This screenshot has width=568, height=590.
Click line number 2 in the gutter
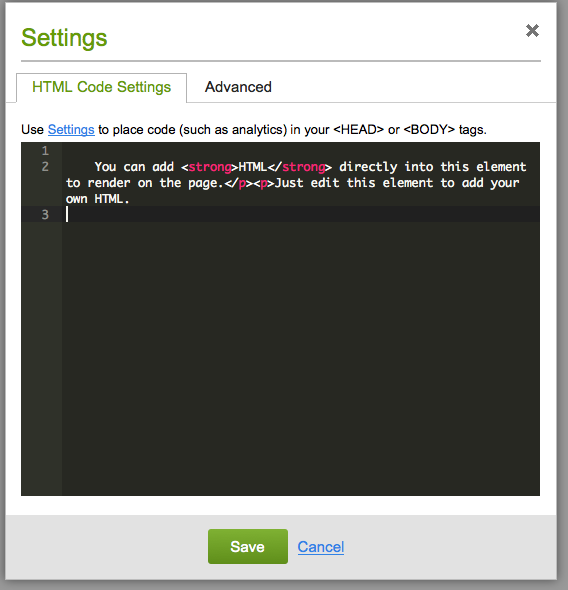[x=45, y=167]
